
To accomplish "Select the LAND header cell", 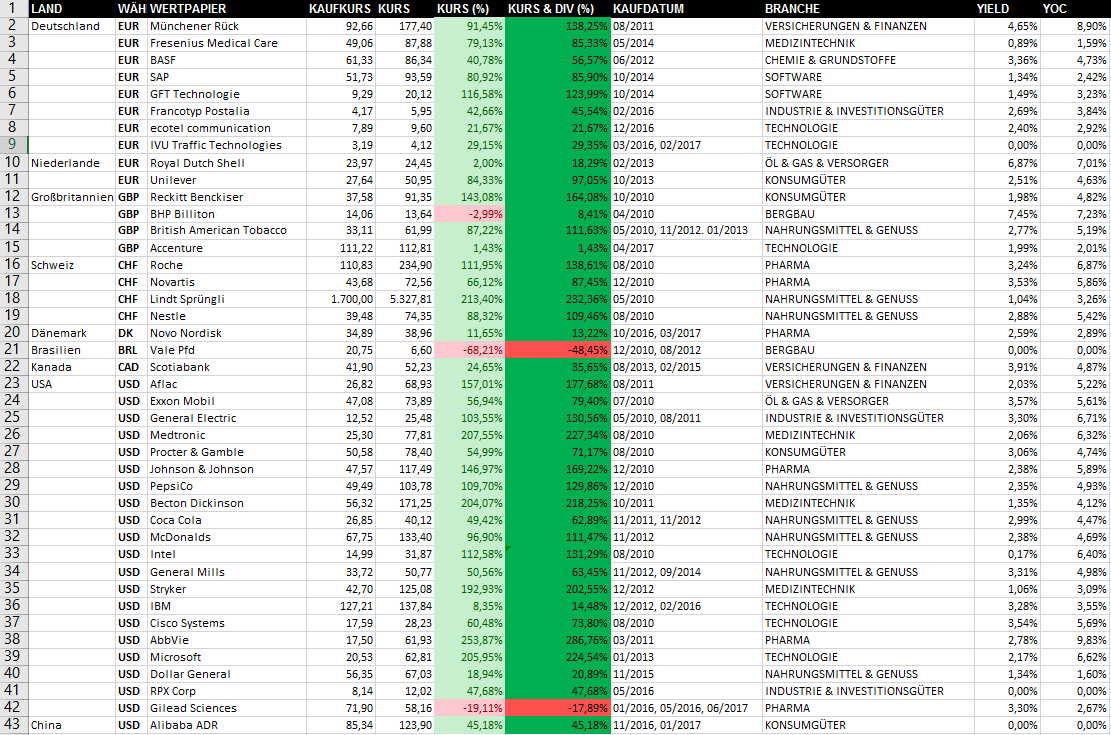I will pyautogui.click(x=72, y=9).
